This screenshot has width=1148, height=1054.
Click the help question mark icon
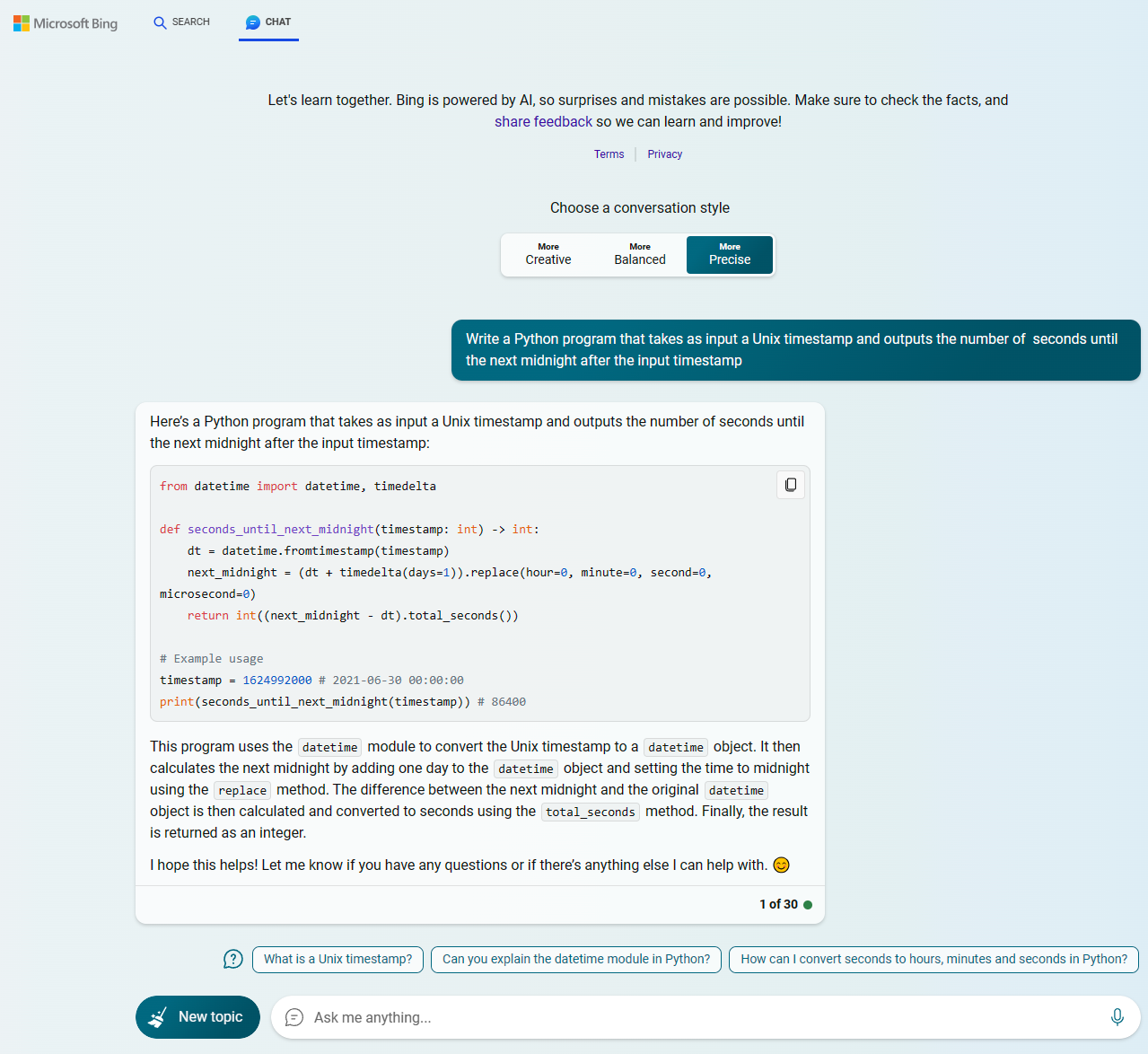tap(233, 960)
